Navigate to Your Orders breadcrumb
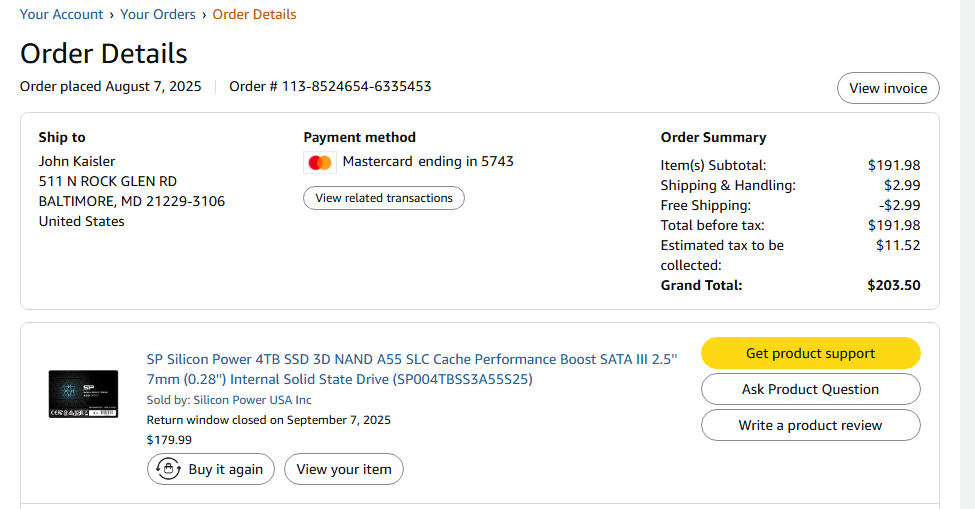Viewport: 975px width, 509px height. pos(160,14)
